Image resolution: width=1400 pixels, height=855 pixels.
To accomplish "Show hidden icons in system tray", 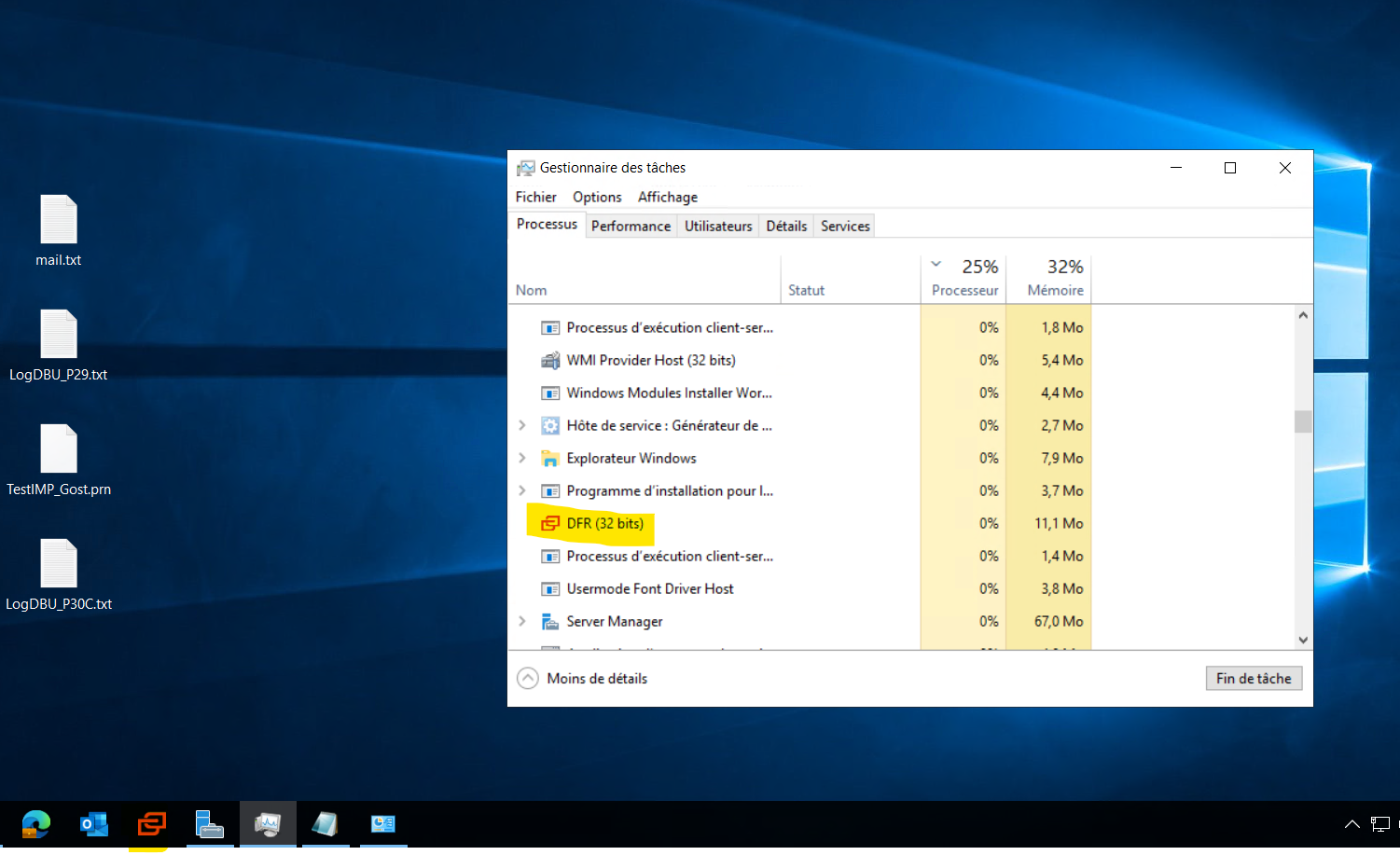I will pyautogui.click(x=1351, y=824).
